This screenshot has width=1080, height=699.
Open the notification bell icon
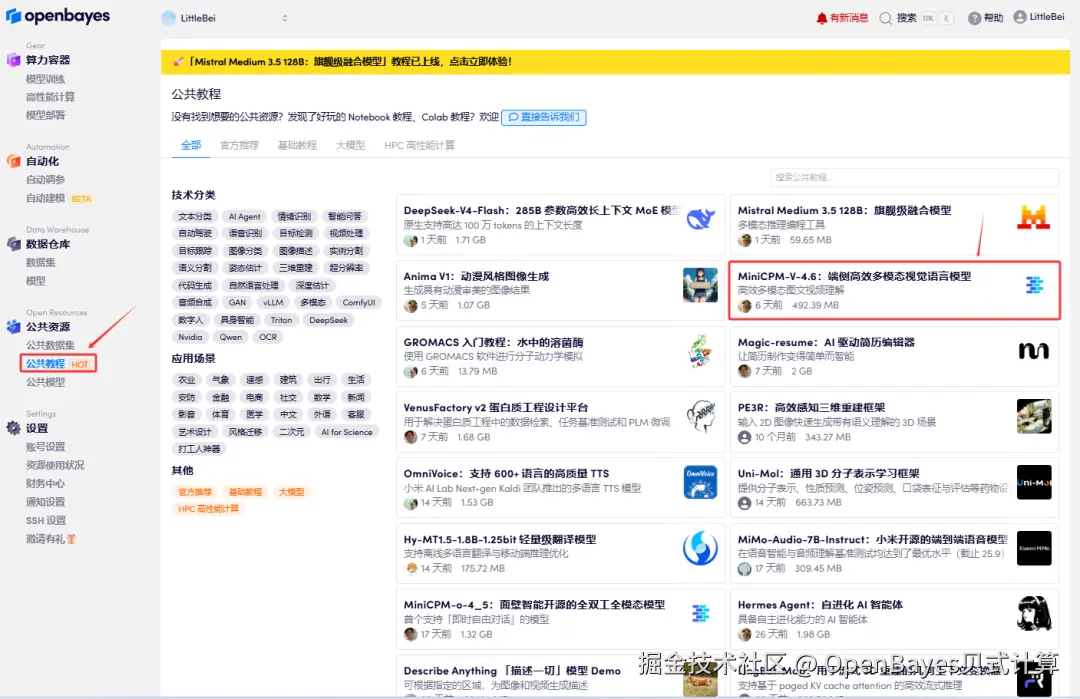[x=821, y=18]
